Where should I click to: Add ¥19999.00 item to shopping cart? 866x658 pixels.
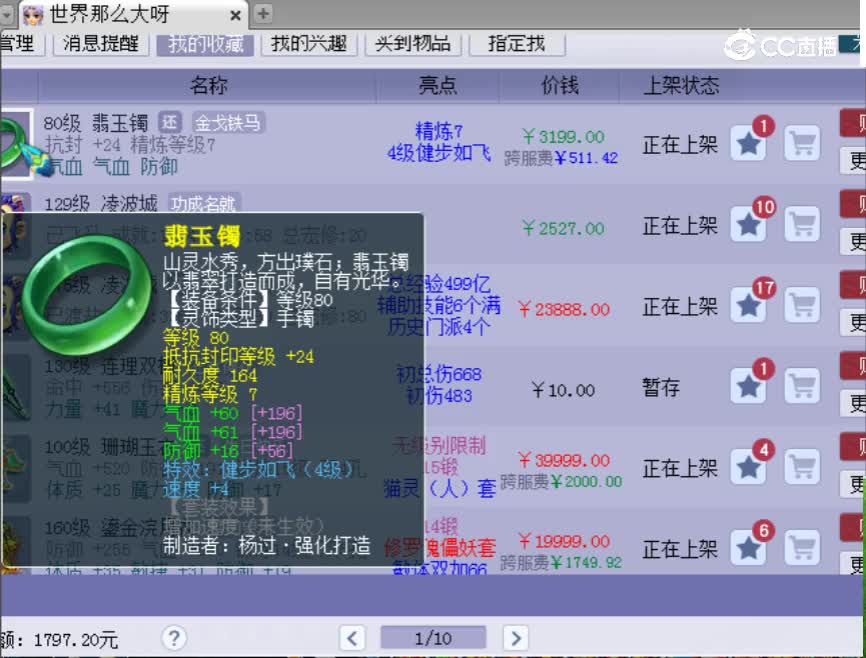coord(802,548)
